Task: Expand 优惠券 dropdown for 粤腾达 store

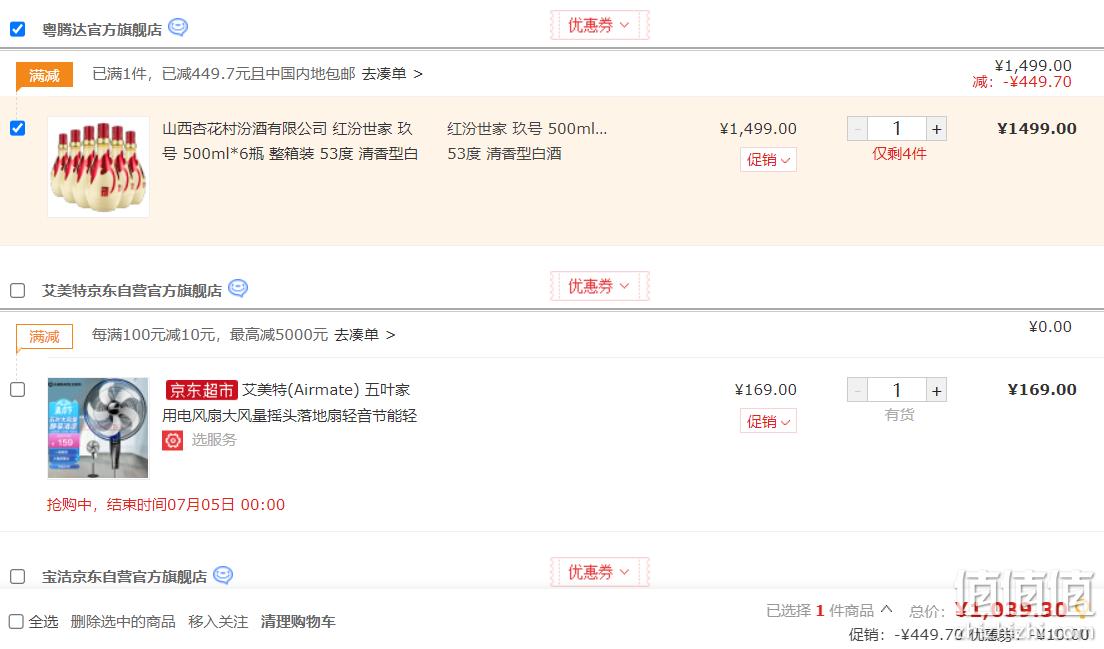Action: (x=599, y=25)
